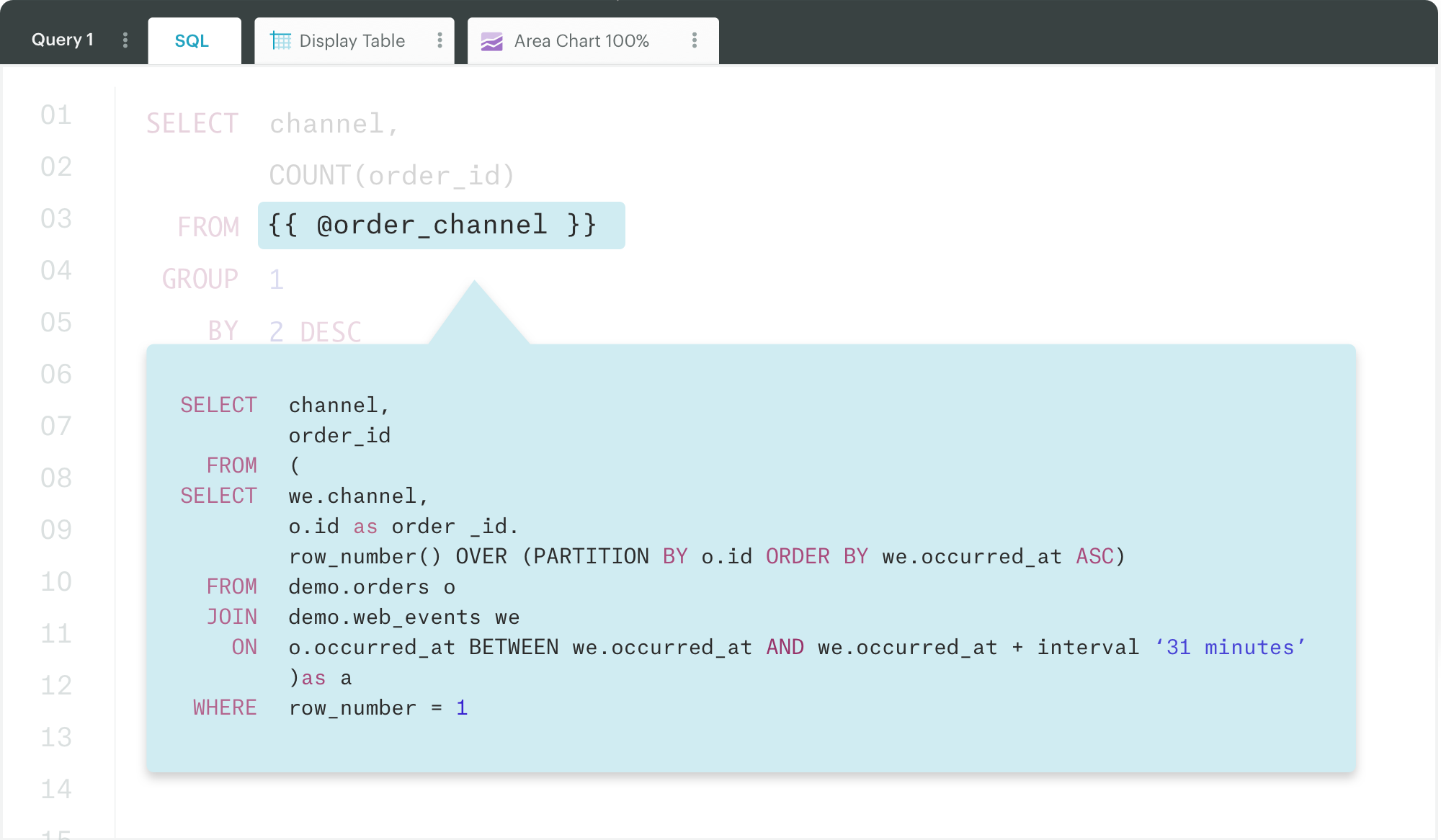This screenshot has width=1441, height=840.
Task: Click the '31 minutes' interval string in popup
Action: pyautogui.click(x=1230, y=648)
